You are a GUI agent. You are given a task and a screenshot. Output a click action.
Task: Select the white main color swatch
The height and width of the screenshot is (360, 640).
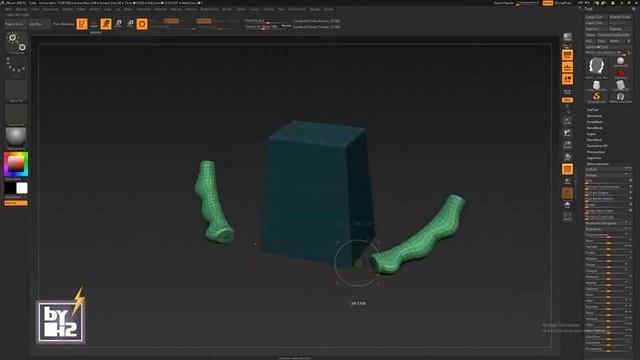pyautogui.click(x=22, y=188)
